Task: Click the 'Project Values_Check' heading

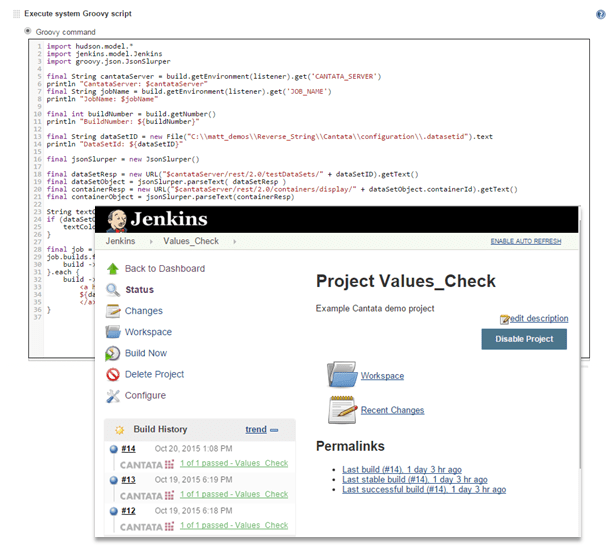Action: click(406, 281)
